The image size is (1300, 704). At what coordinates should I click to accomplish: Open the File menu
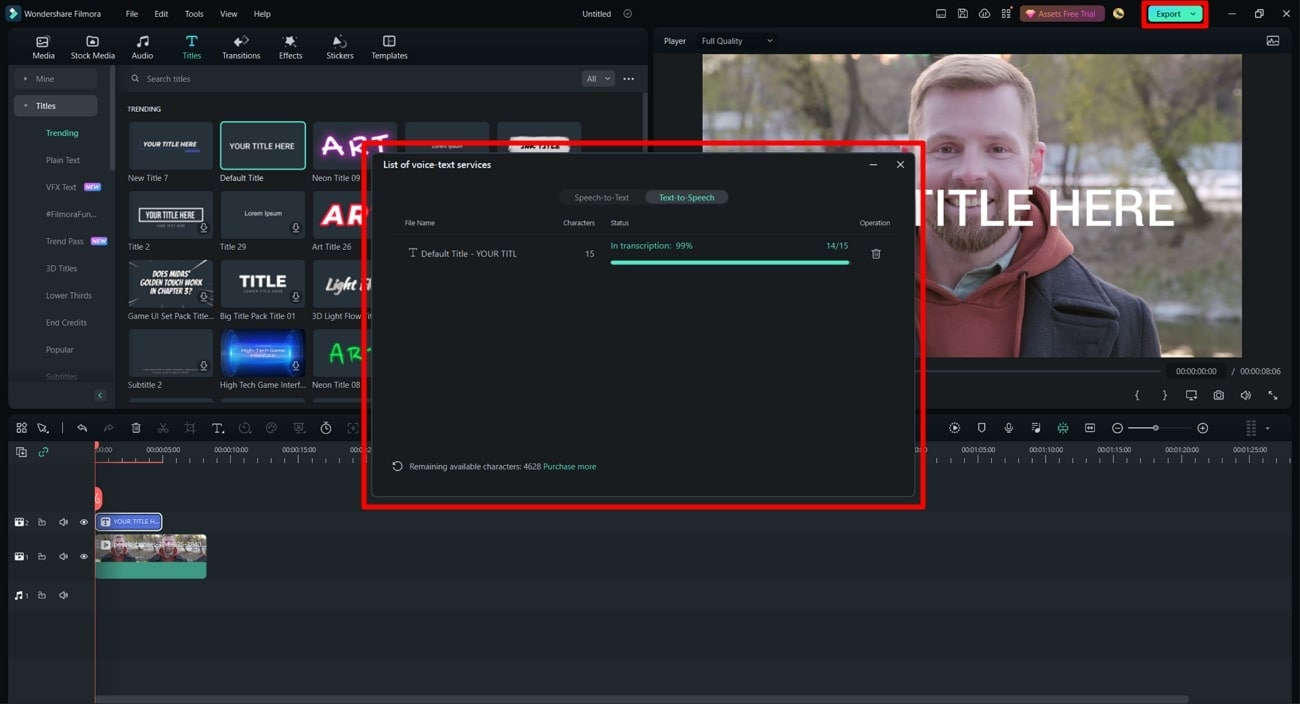pyautogui.click(x=132, y=14)
